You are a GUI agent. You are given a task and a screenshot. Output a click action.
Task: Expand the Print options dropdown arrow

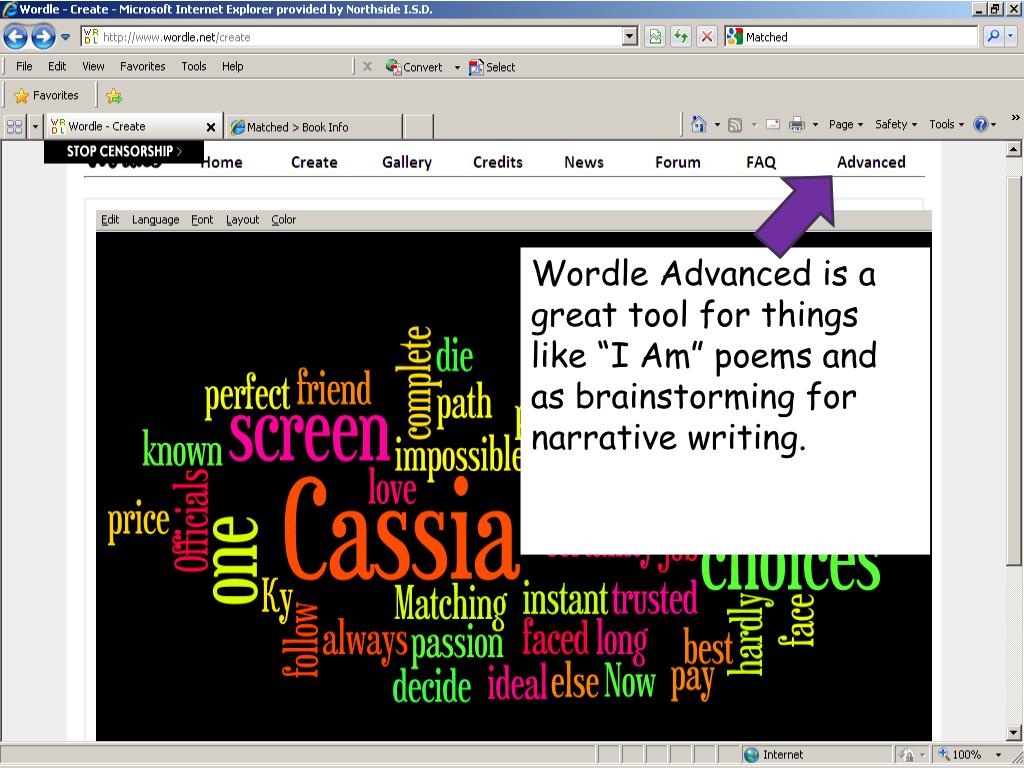tap(815, 125)
